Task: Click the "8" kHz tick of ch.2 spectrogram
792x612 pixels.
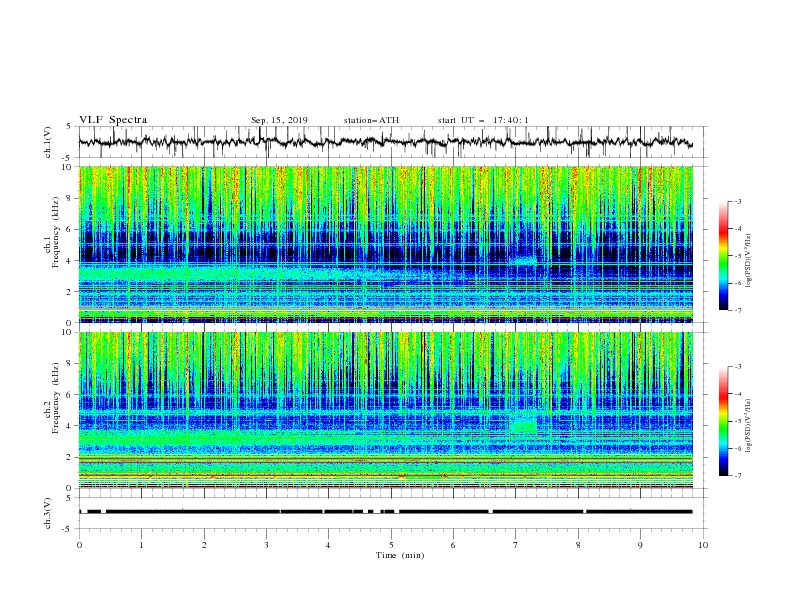Action: click(71, 364)
